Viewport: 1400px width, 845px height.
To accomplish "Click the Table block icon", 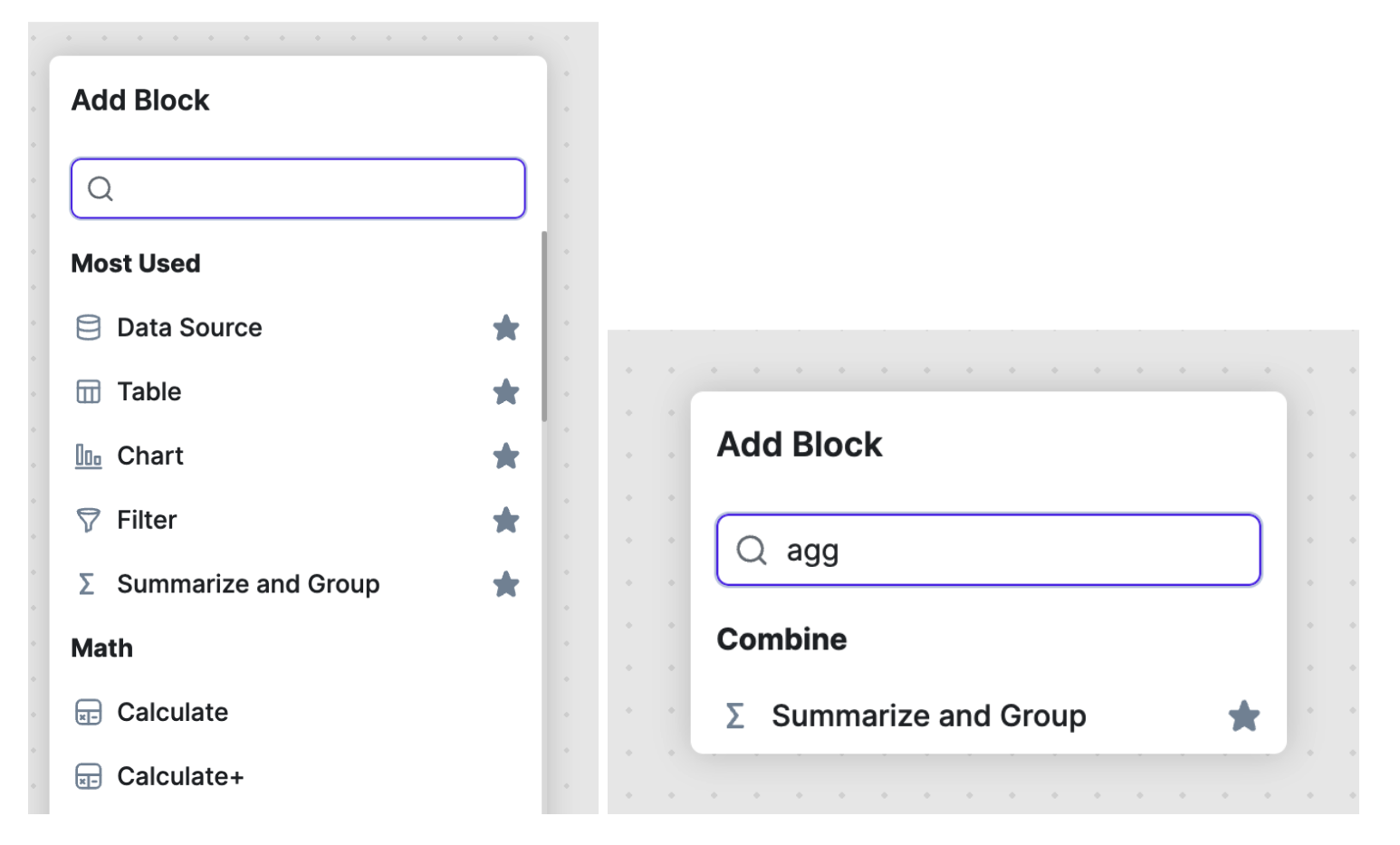I will pyautogui.click(x=88, y=391).
